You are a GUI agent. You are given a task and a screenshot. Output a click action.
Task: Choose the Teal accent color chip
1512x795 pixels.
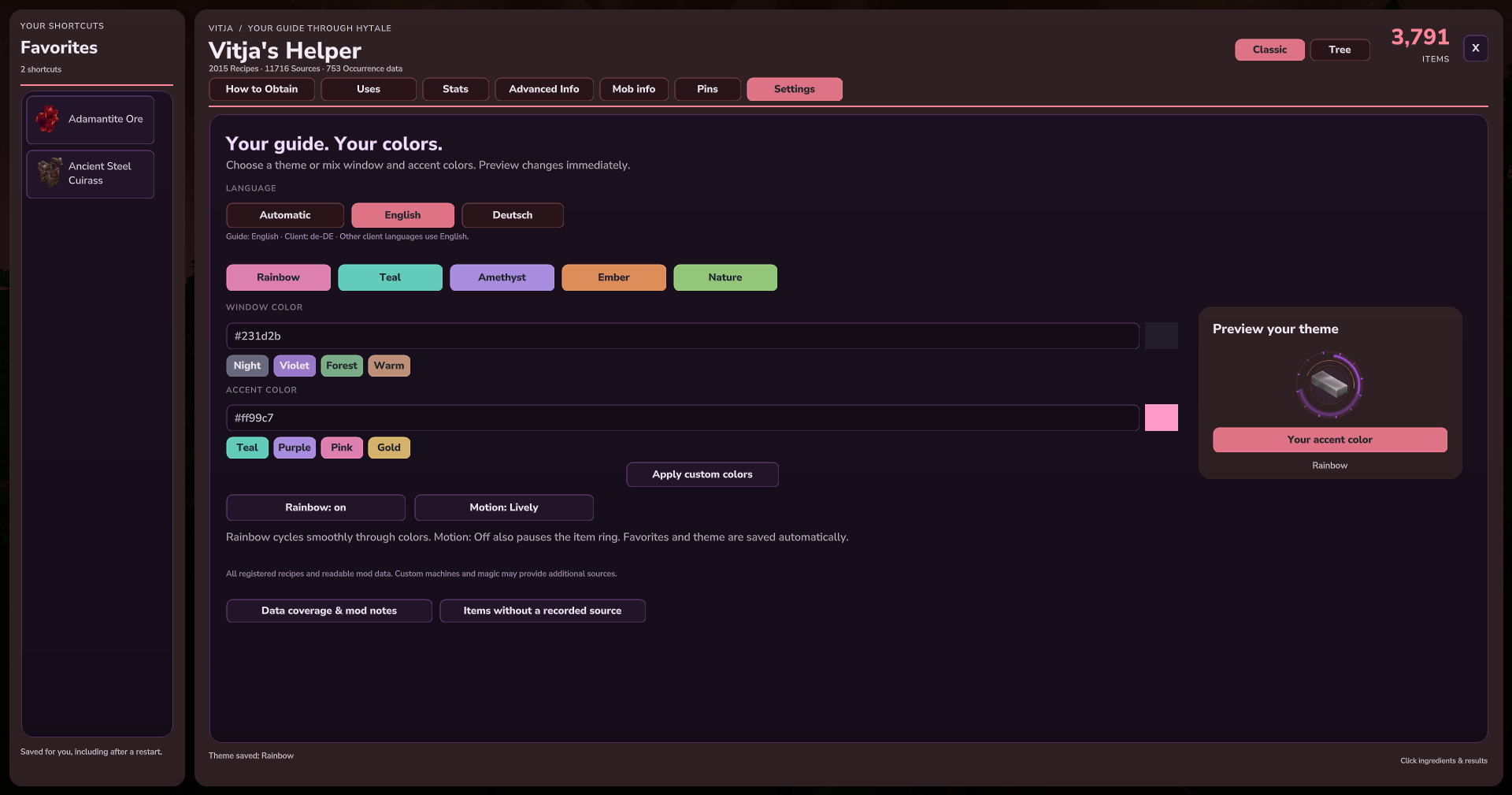[x=247, y=448]
